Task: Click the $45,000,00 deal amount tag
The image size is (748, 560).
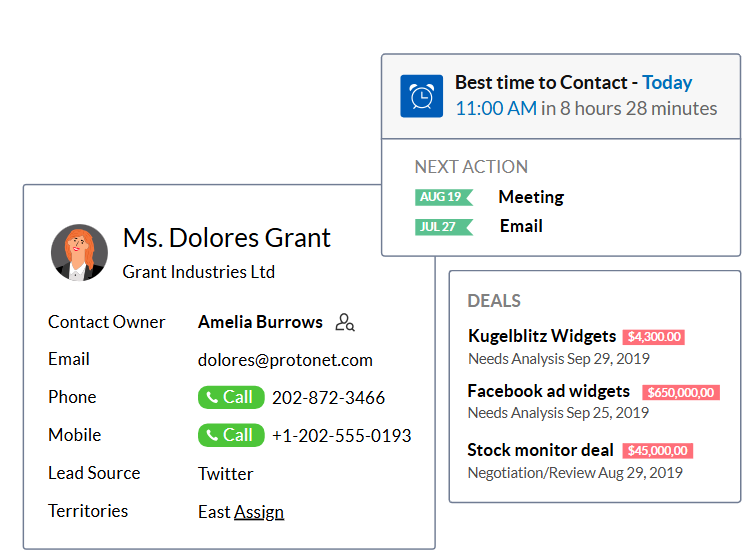Action: (657, 451)
